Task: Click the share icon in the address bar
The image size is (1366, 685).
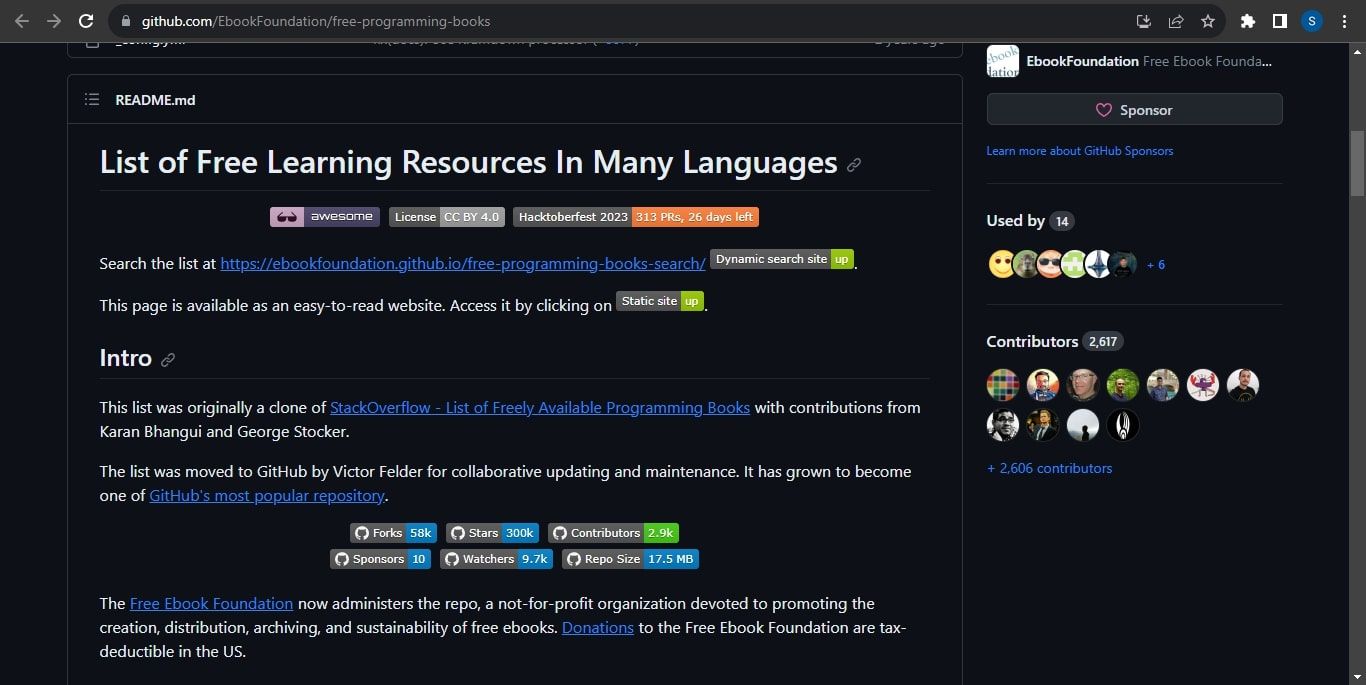Action: pos(1176,20)
